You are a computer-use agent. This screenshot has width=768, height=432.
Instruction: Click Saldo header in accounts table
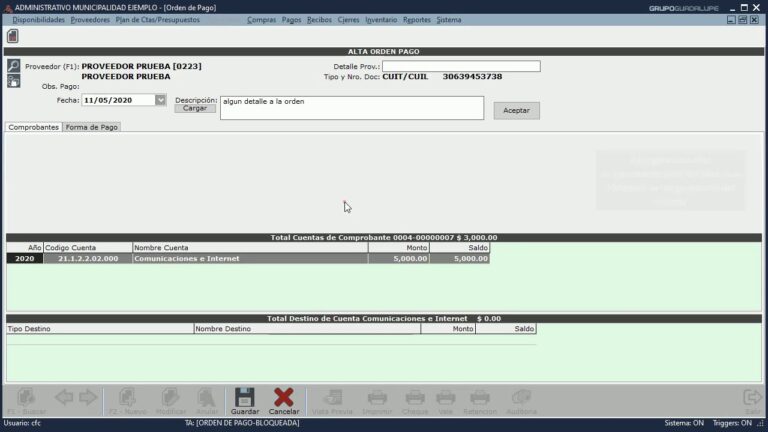(459, 248)
